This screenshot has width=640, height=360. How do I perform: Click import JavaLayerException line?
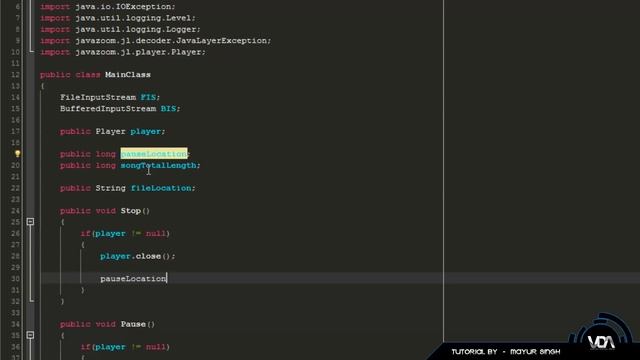point(156,41)
